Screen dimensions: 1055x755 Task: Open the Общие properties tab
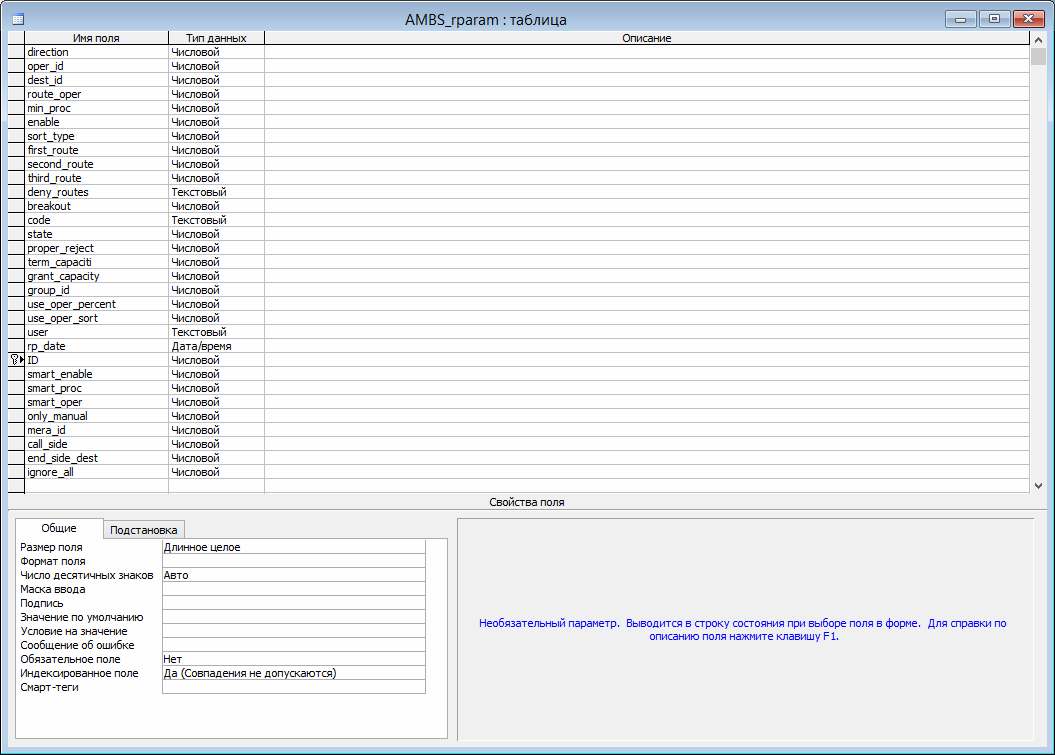(59, 529)
